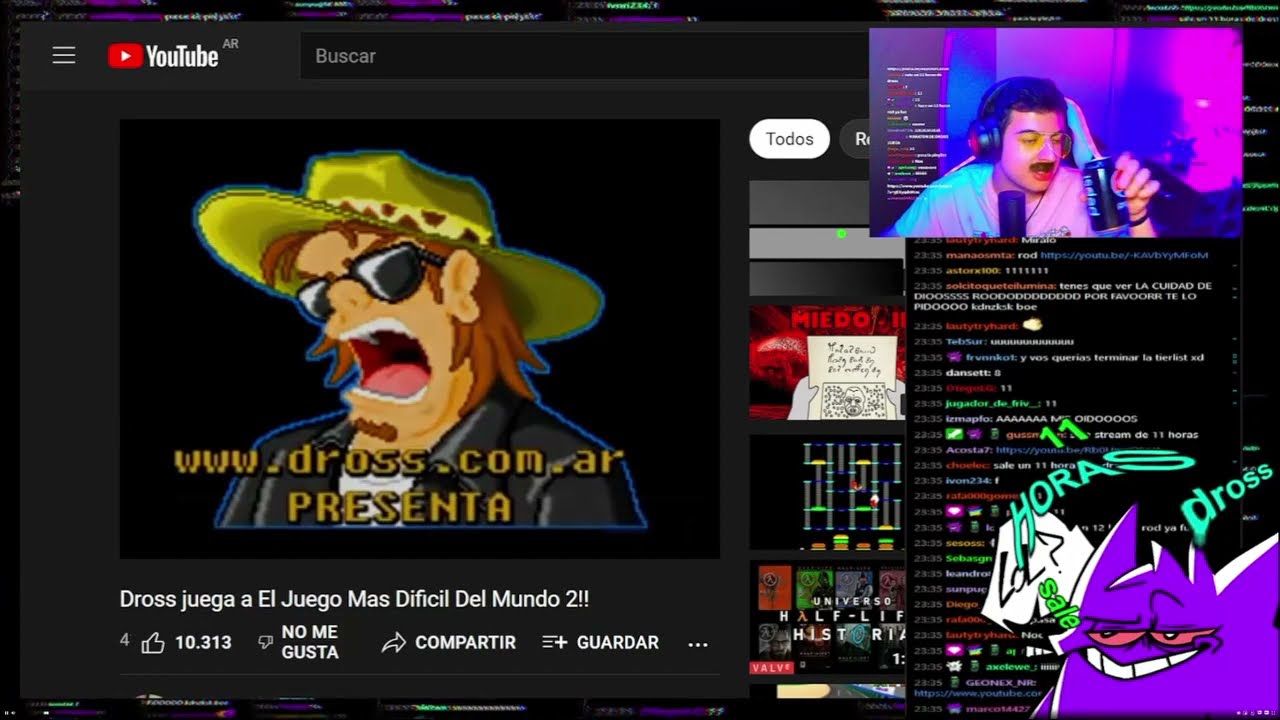Screen dimensions: 1280x720
Task: Click the share arrow icon
Action: (x=393, y=643)
